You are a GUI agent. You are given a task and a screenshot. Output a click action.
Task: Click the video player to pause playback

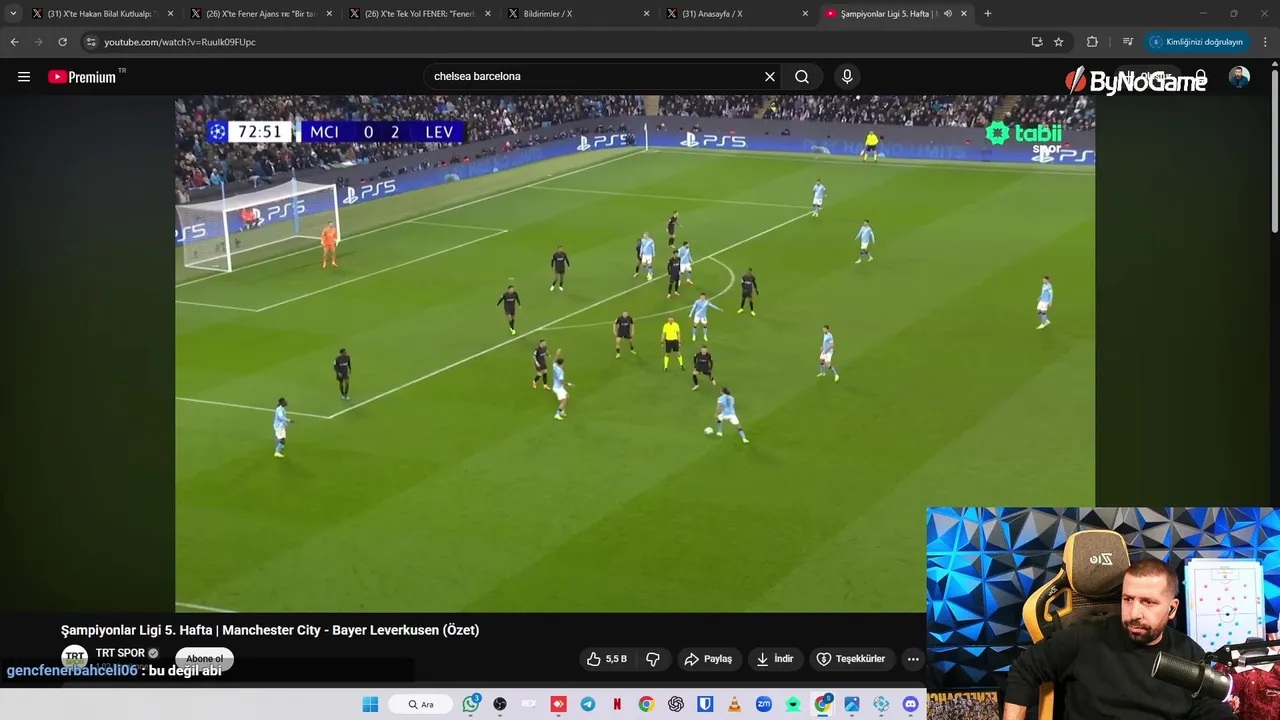(x=635, y=353)
